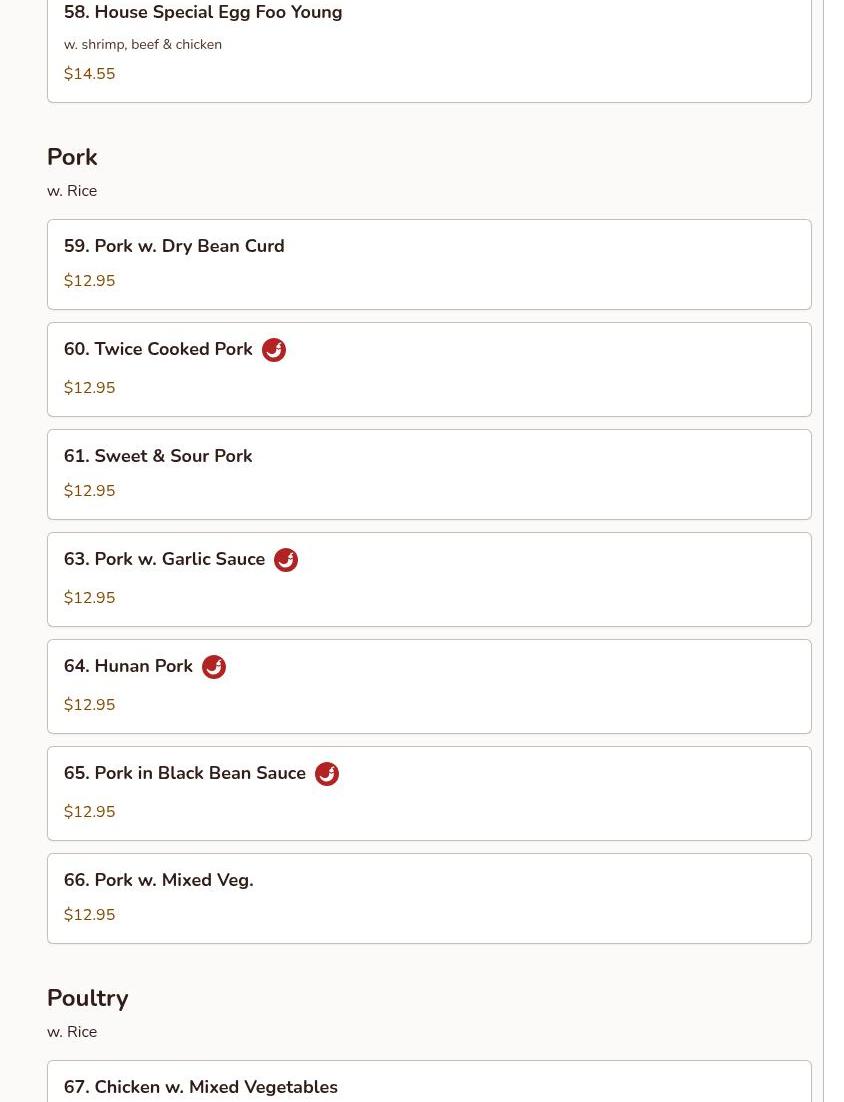Click the $12.95 price under Hunan Pork
844x1102 pixels.
89,705
